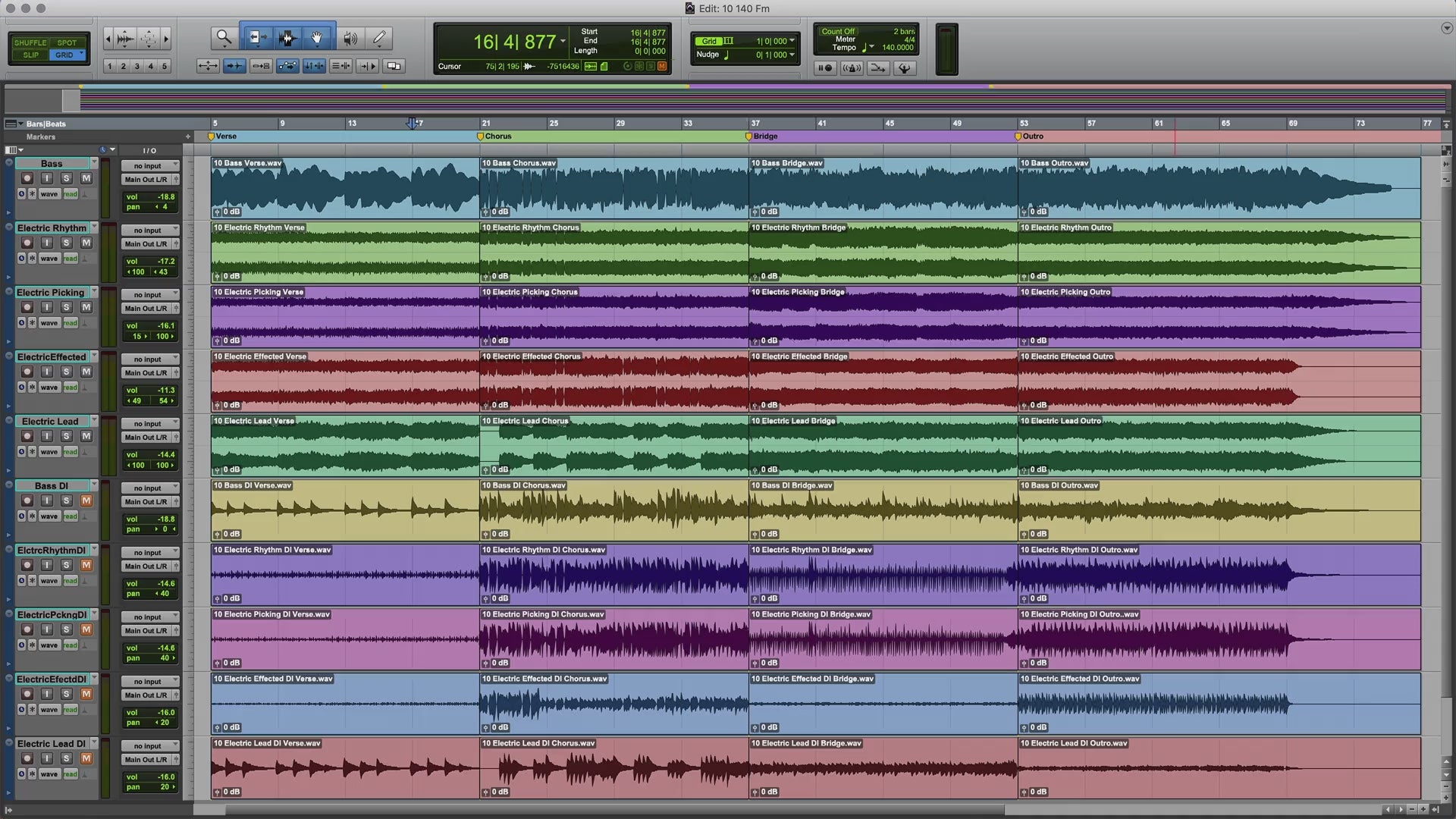Toggle the Metronome click button
Viewport: 1456px width, 819px height.
click(851, 68)
